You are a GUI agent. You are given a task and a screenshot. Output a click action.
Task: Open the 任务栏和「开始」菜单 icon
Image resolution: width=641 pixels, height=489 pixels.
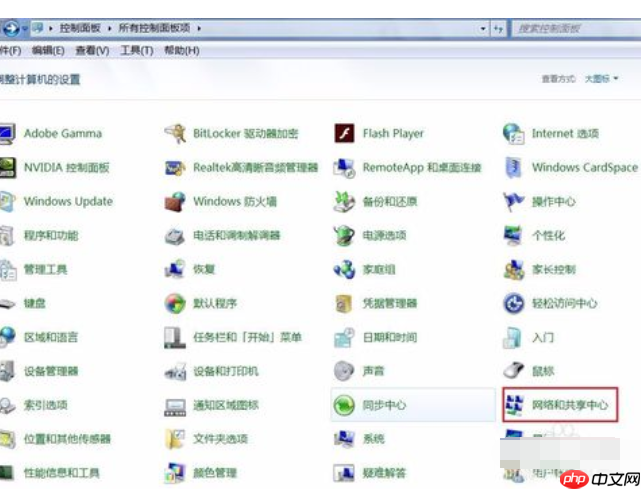175,337
